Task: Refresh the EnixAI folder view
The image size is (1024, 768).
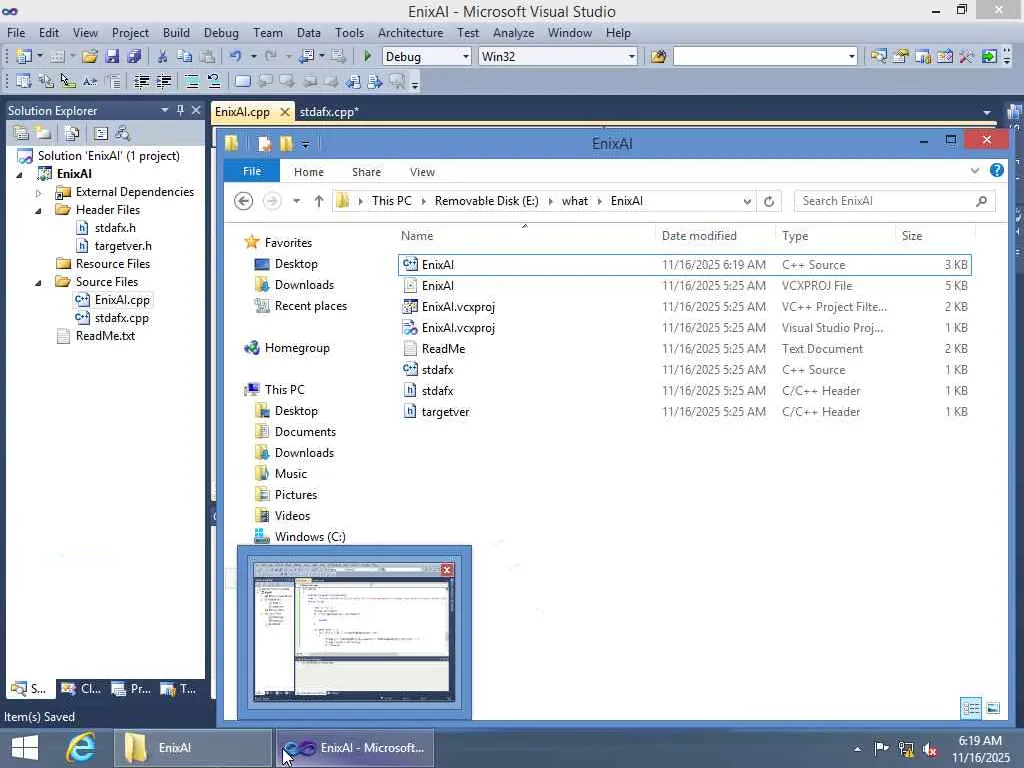Action: click(x=769, y=201)
